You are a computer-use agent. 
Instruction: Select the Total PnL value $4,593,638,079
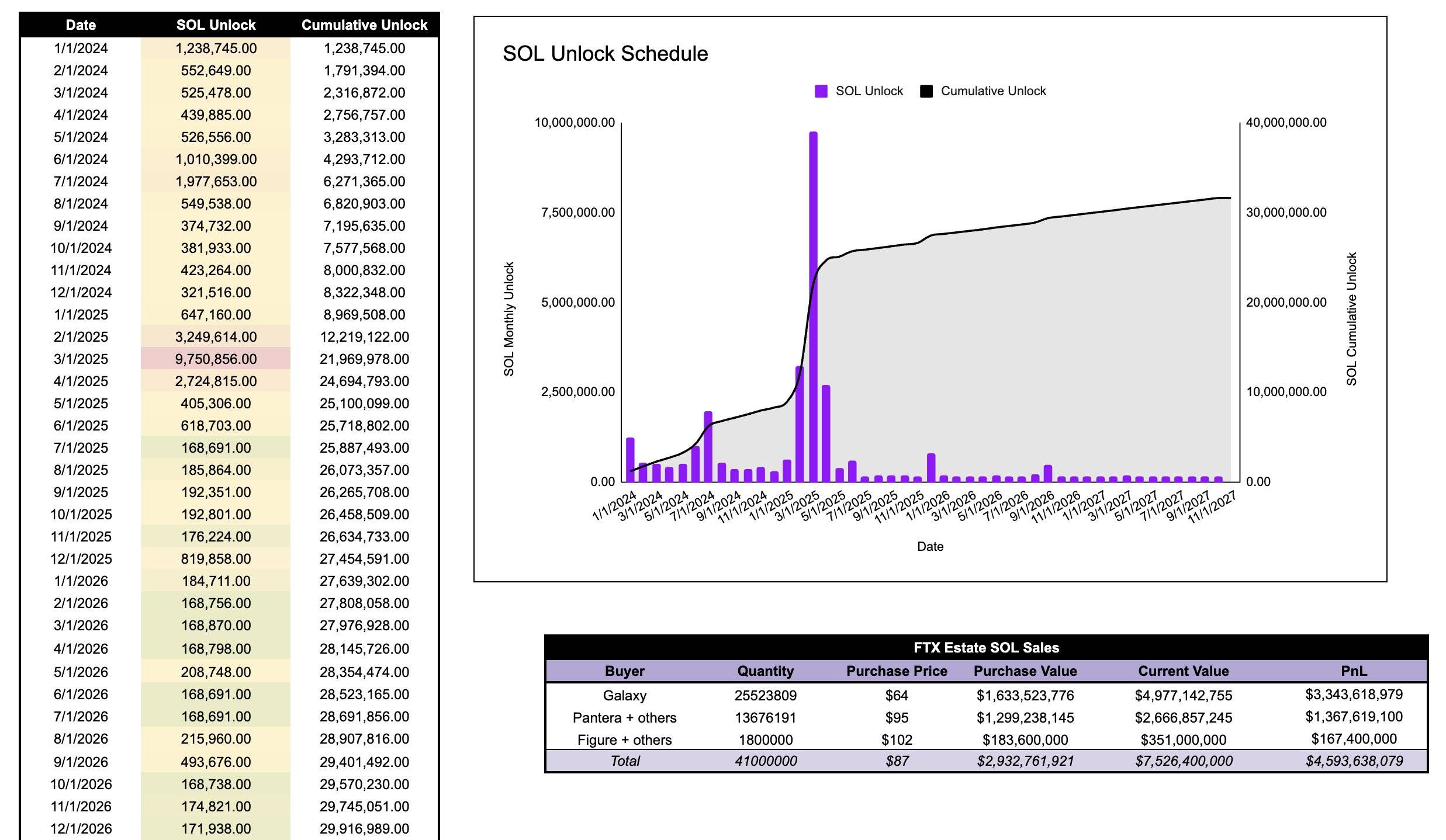tap(1354, 761)
